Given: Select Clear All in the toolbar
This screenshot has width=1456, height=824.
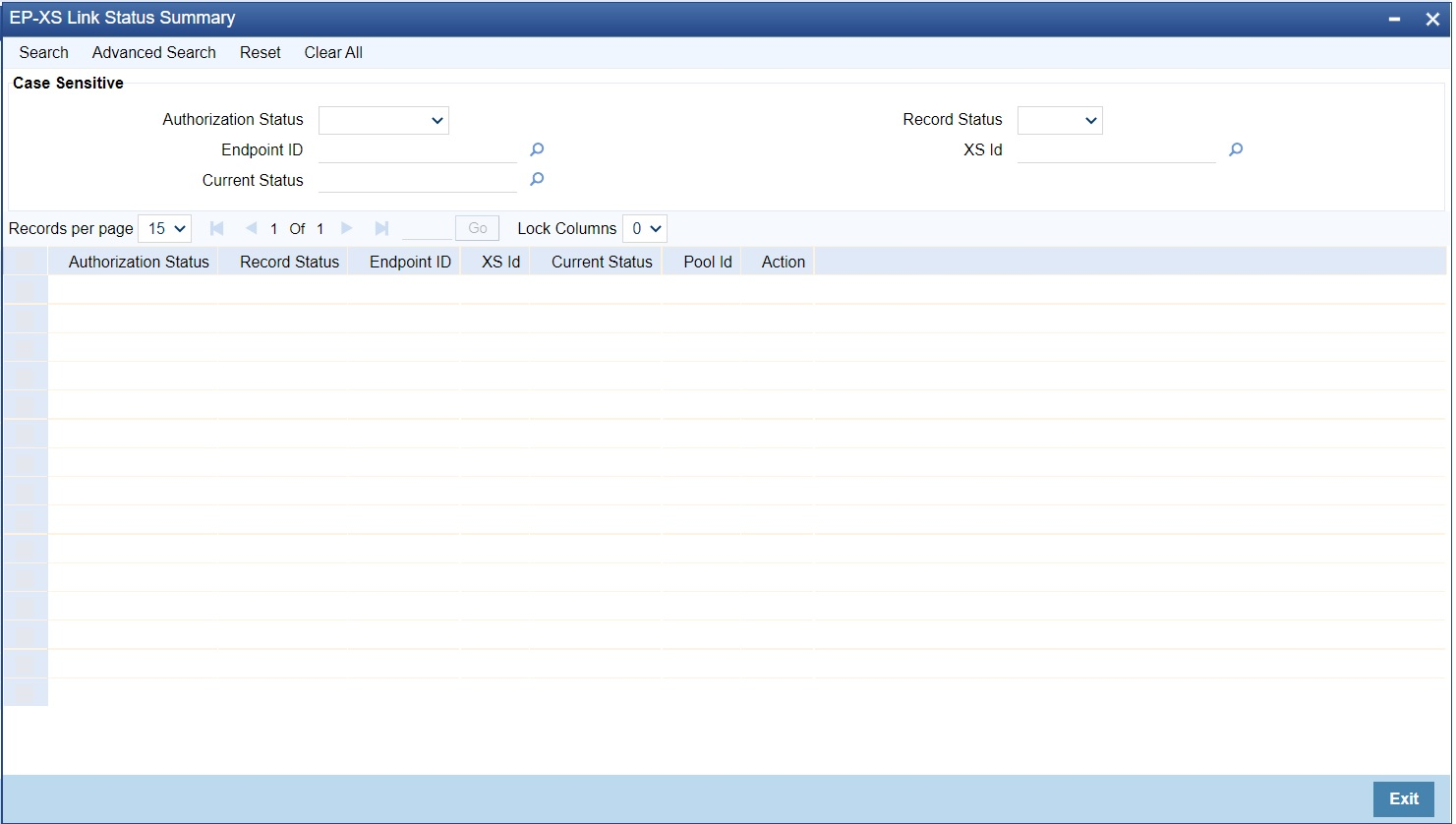Looking at the screenshot, I should (333, 52).
